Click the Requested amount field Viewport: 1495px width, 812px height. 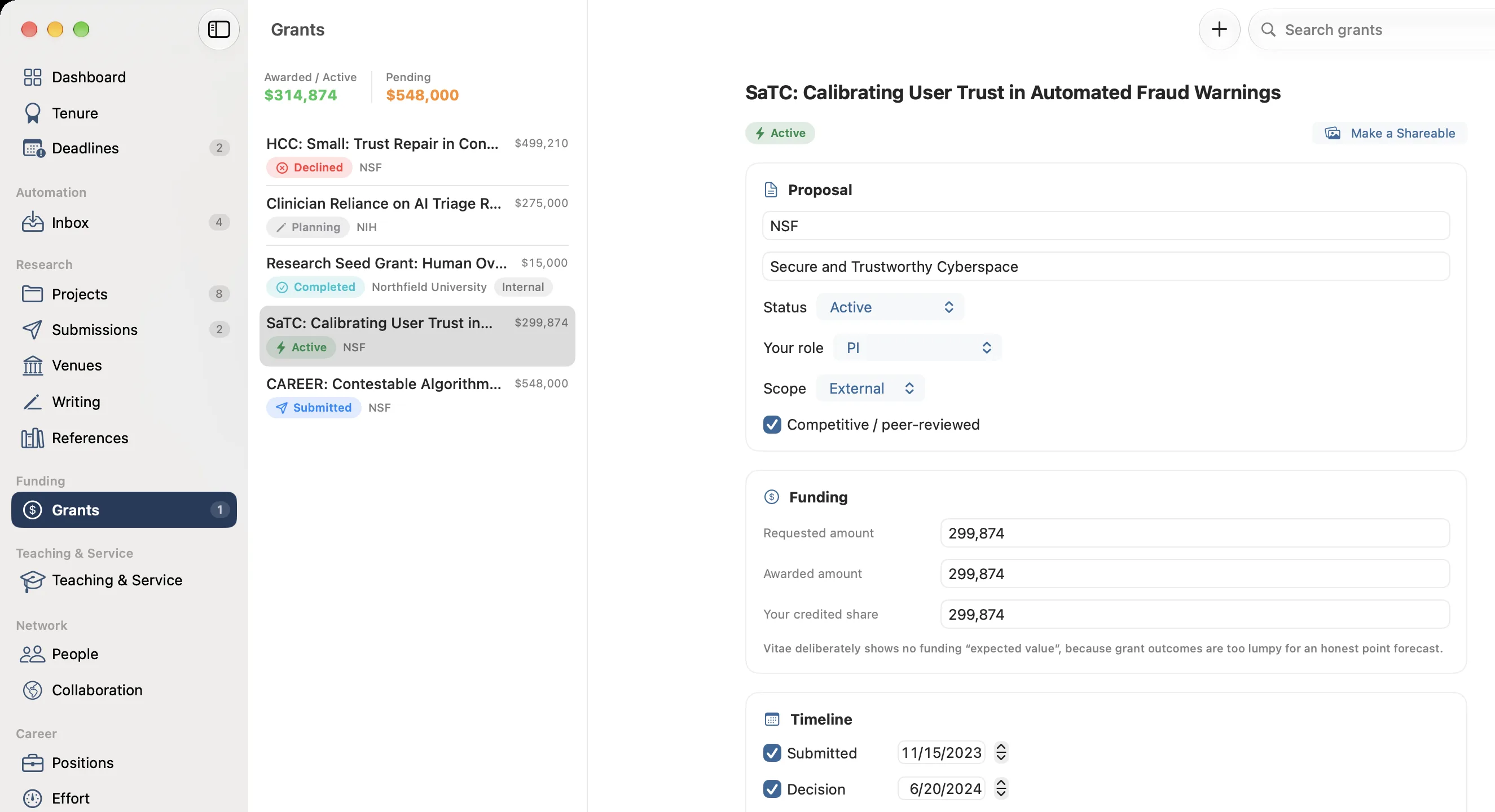pos(1195,533)
